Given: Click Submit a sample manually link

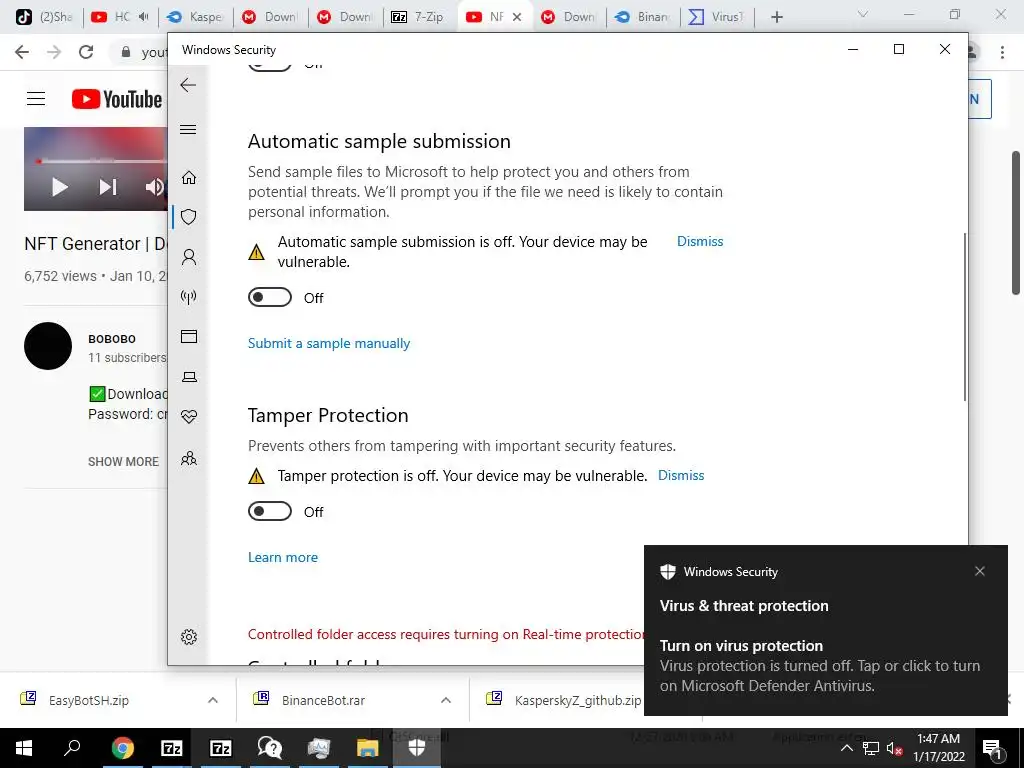Looking at the screenshot, I should point(328,344).
